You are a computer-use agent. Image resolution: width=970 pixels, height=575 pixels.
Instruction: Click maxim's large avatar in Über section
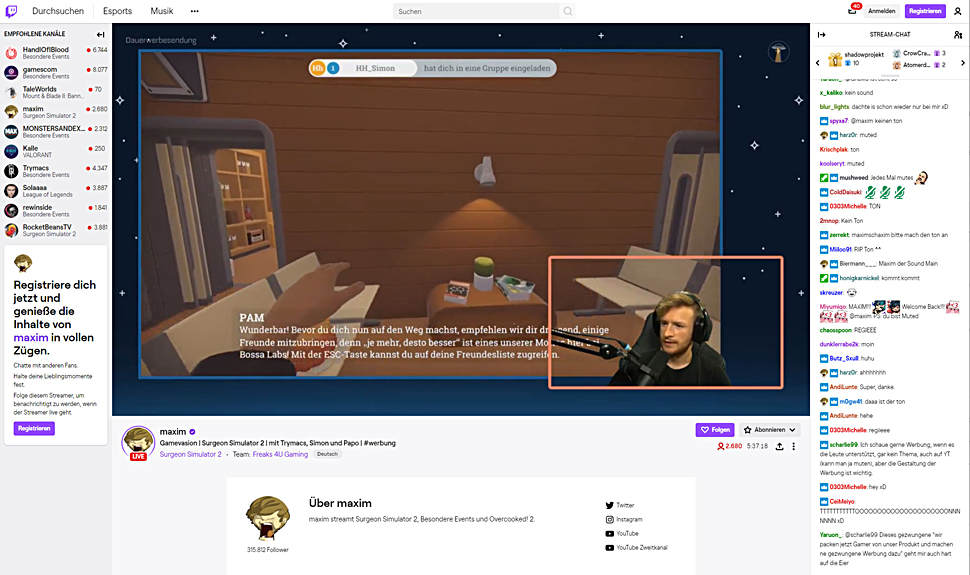pos(267,519)
